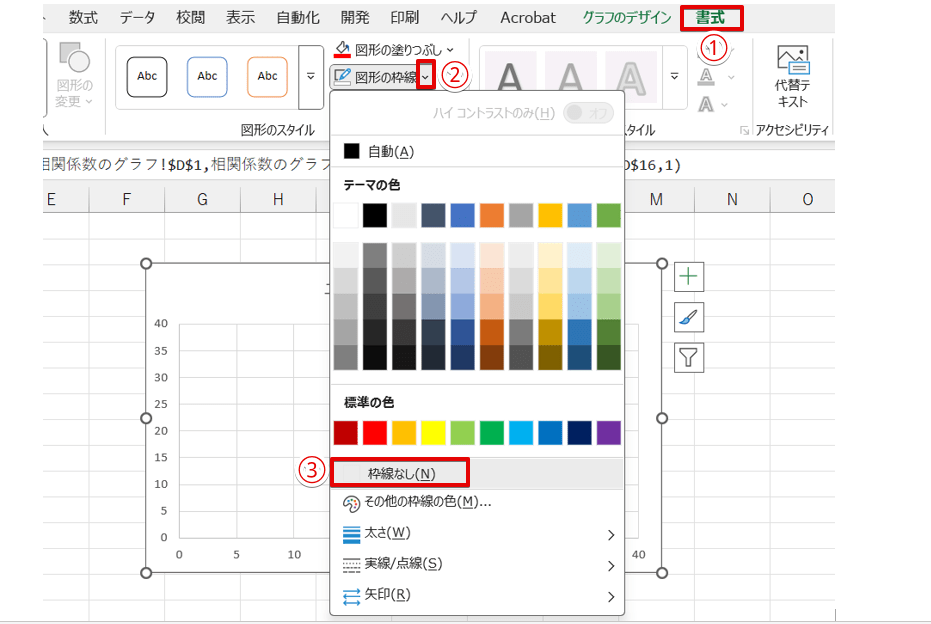Switch to the 書式 ribbon tab
The height and width of the screenshot is (624, 931).
click(x=711, y=17)
